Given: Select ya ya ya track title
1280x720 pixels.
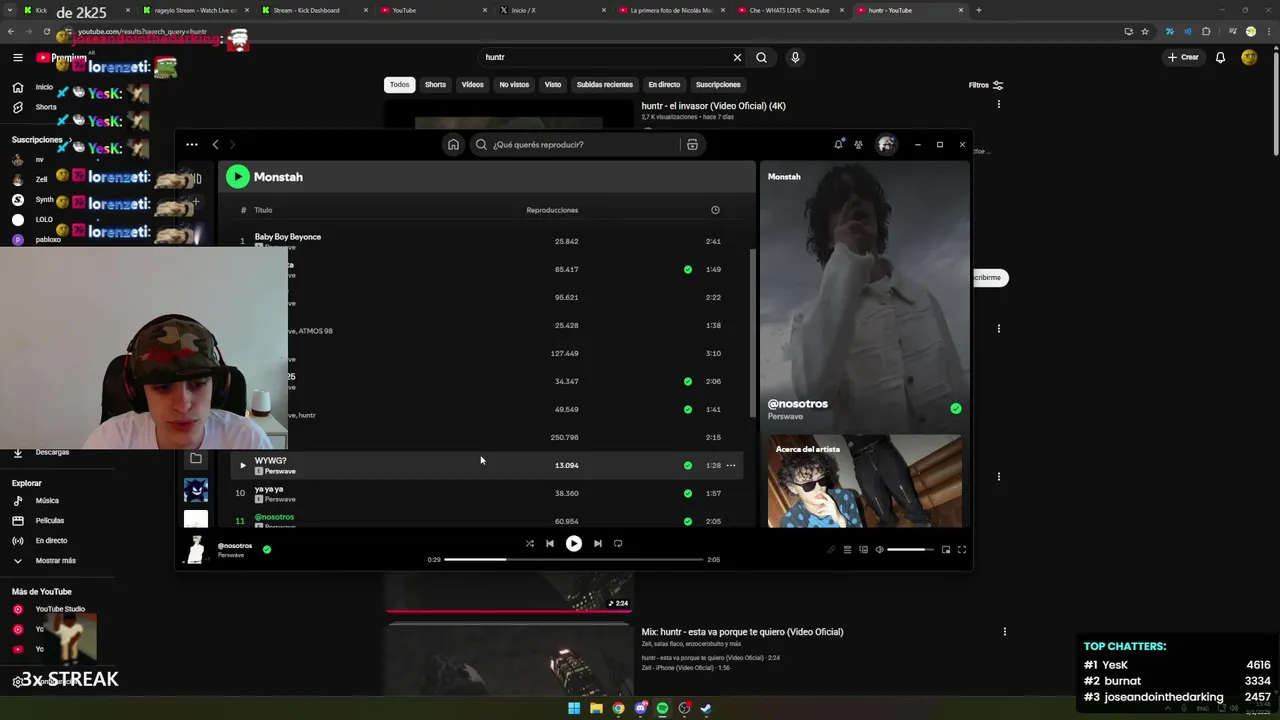Looking at the screenshot, I should 269,489.
